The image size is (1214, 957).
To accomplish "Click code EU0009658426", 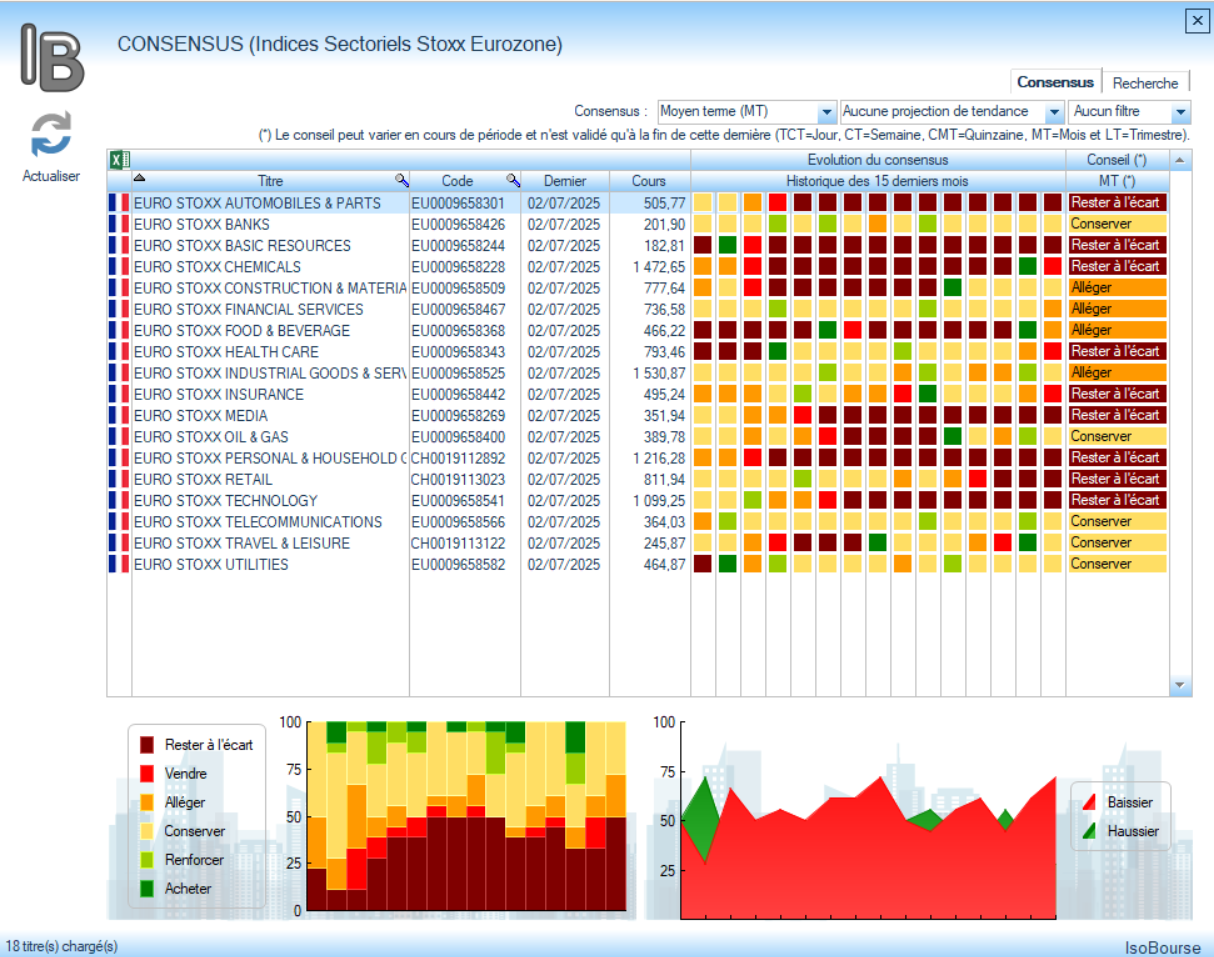I will click(458, 224).
